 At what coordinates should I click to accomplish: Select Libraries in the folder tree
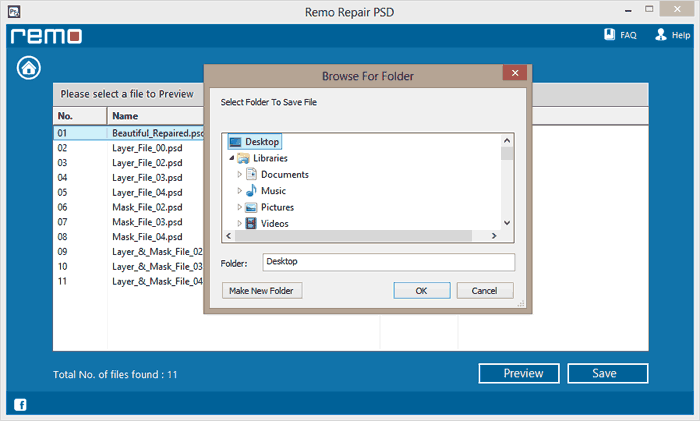[270, 158]
